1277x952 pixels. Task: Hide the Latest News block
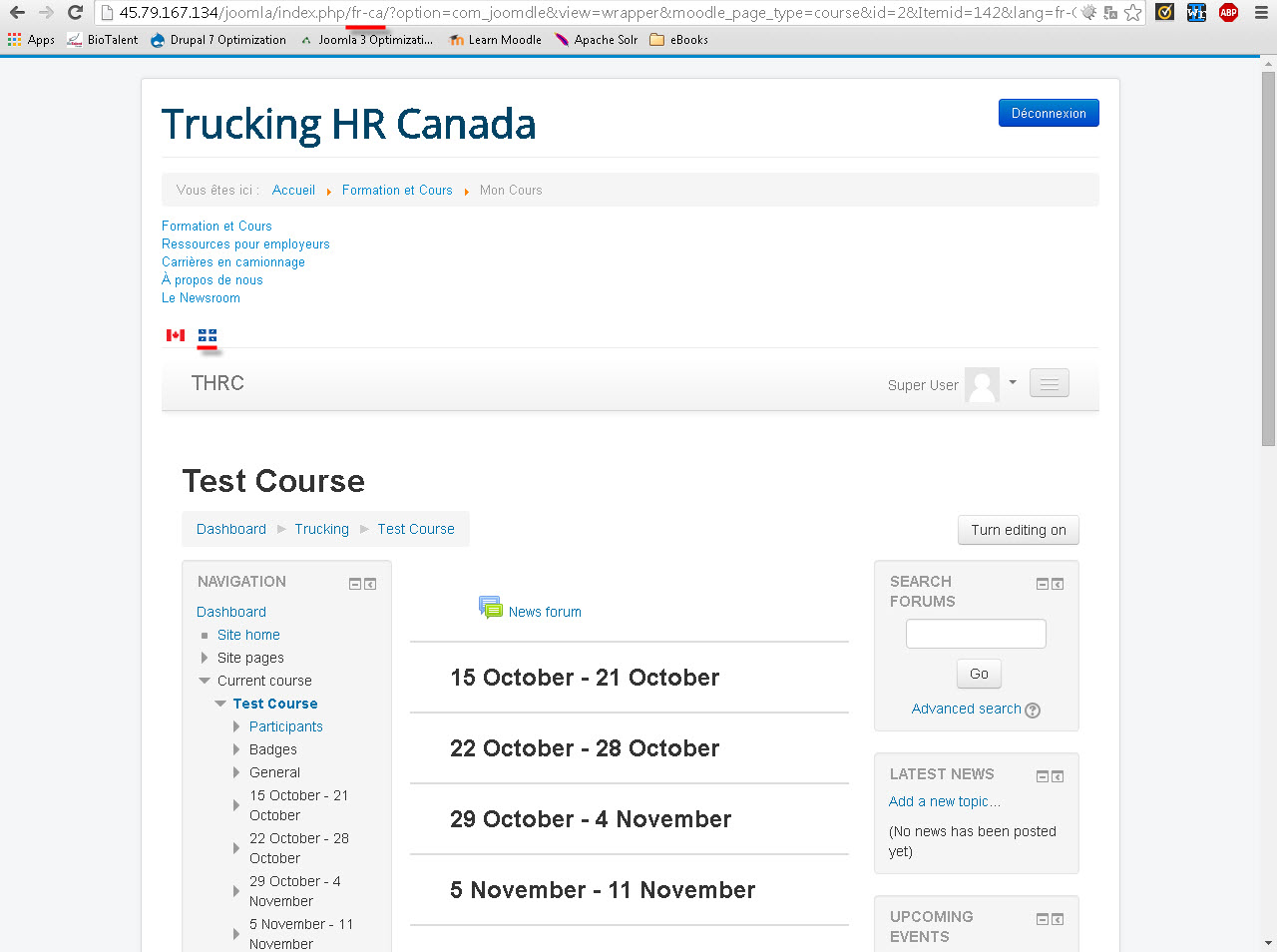pyautogui.click(x=1042, y=776)
